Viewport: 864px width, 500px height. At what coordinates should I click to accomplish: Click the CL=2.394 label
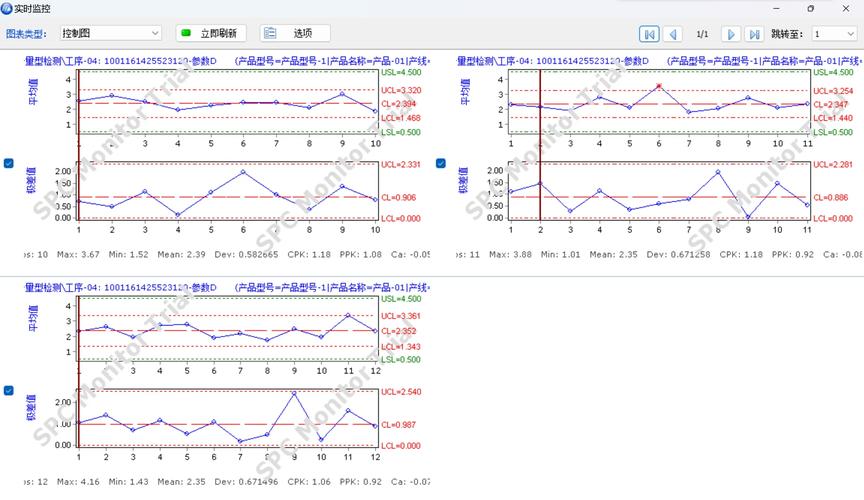pos(399,104)
